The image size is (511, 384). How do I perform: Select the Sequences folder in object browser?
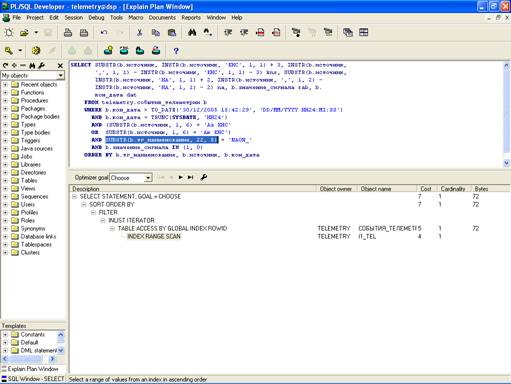34,196
